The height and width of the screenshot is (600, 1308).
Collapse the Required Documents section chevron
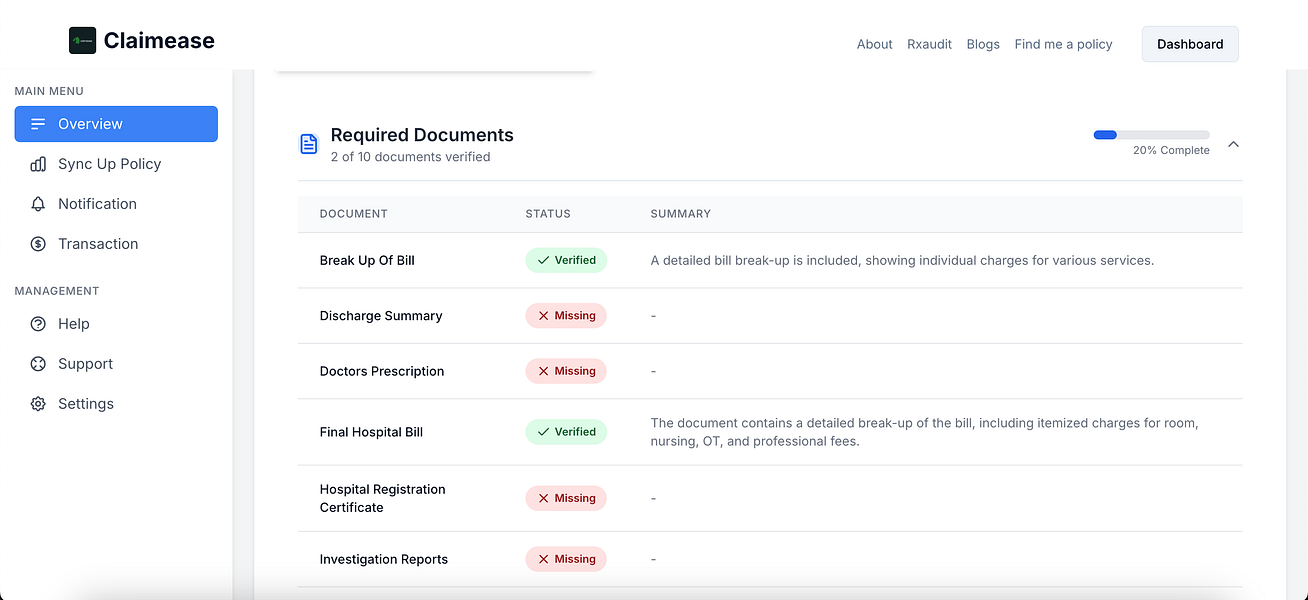1233,144
